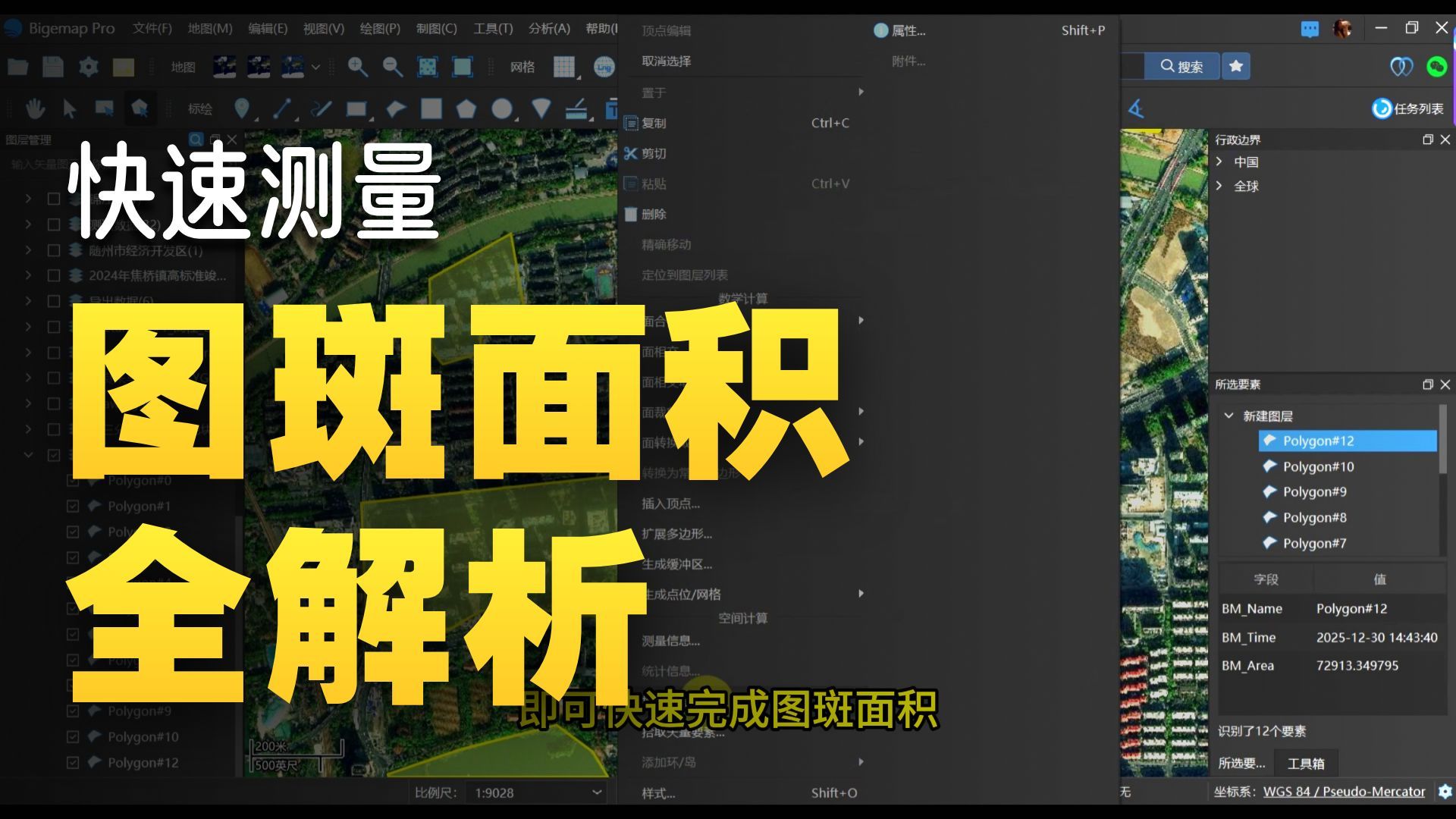Select the arrow pointer tool

click(70, 108)
